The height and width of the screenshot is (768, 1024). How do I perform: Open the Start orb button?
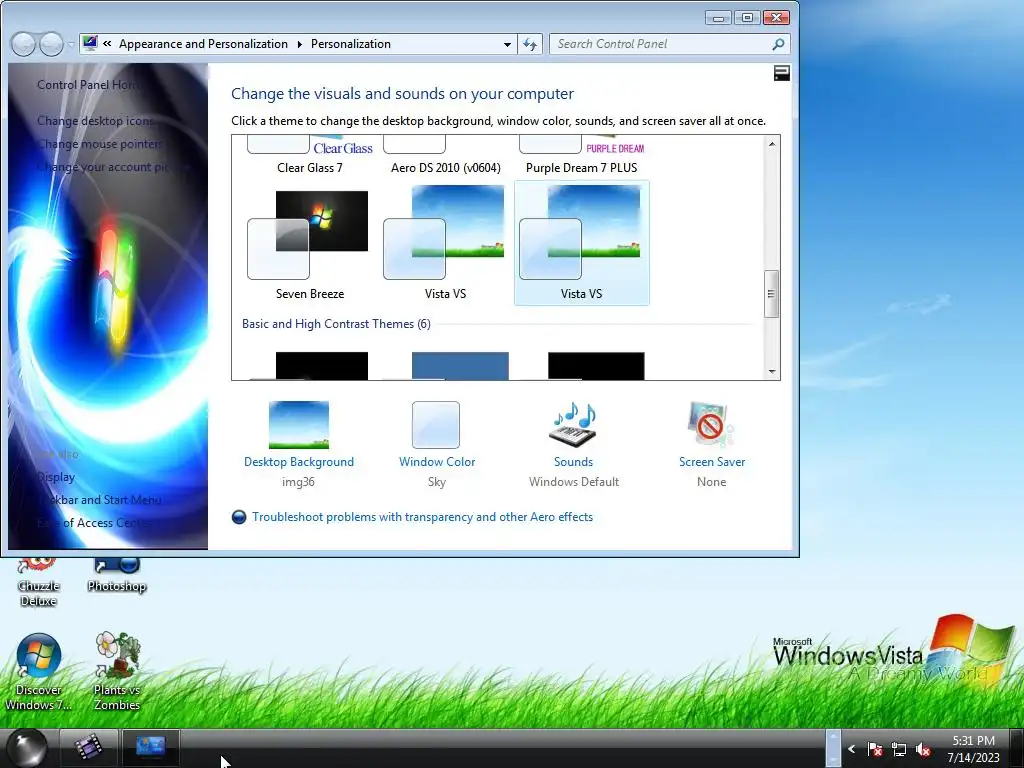(26, 748)
